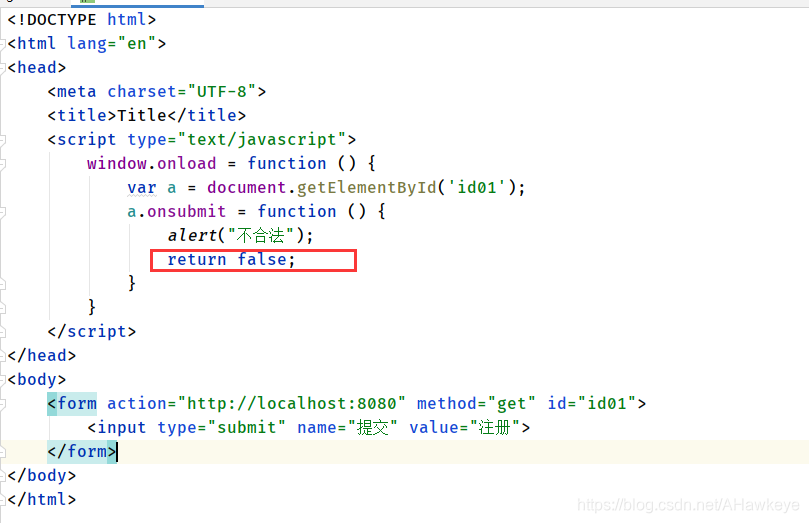Collapse the fold marker beside the html tag
The image size is (809, 523).
tap(3, 43)
